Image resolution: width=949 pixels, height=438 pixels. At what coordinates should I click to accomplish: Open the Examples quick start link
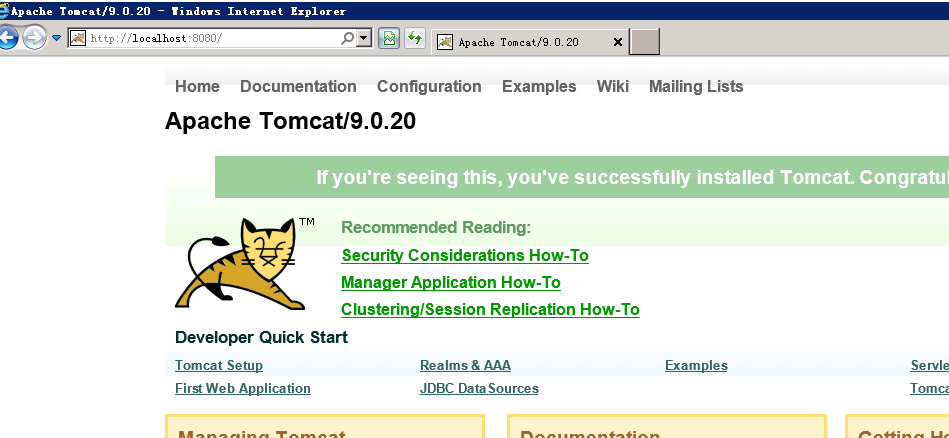point(696,365)
